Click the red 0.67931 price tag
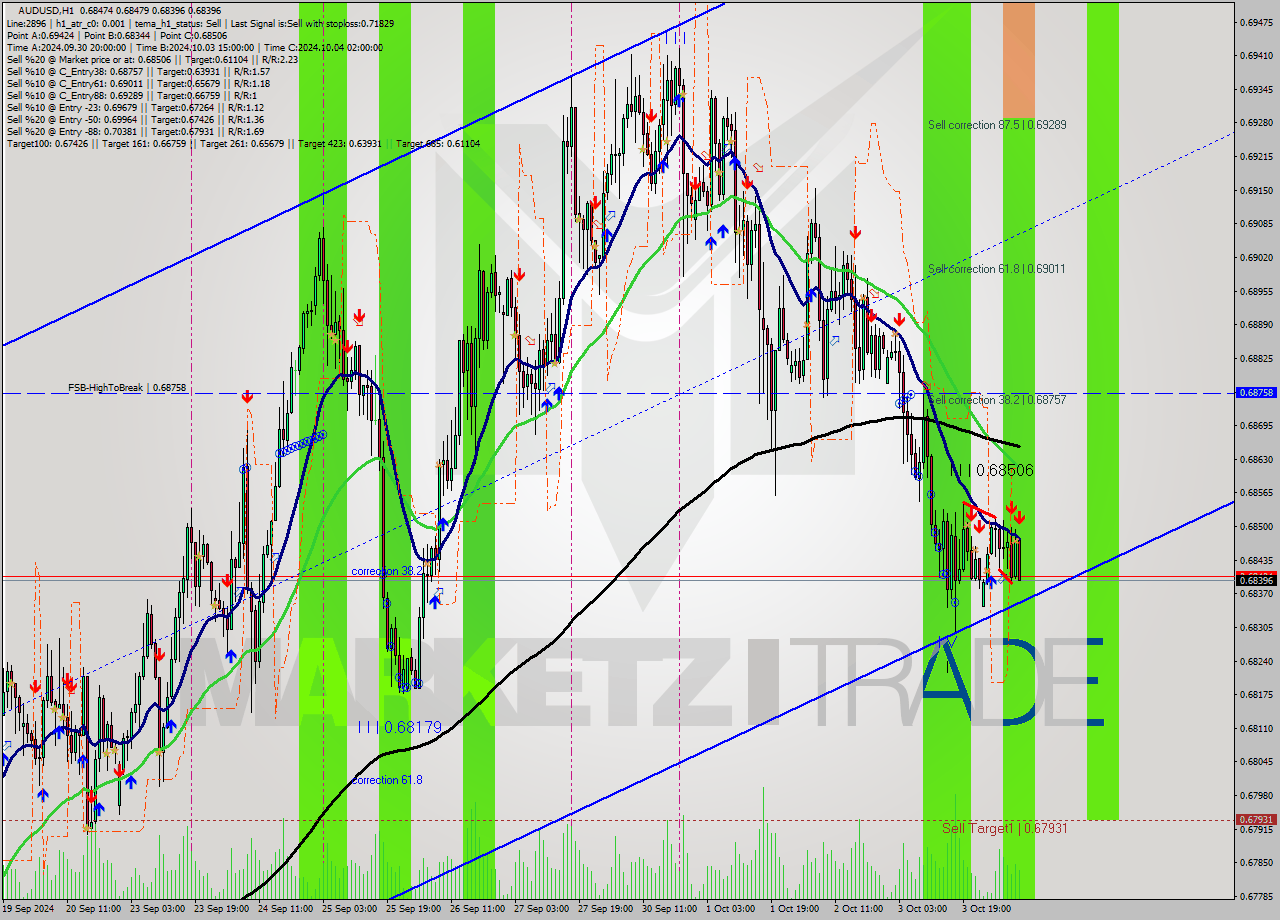The height and width of the screenshot is (920, 1280). tap(1256, 820)
